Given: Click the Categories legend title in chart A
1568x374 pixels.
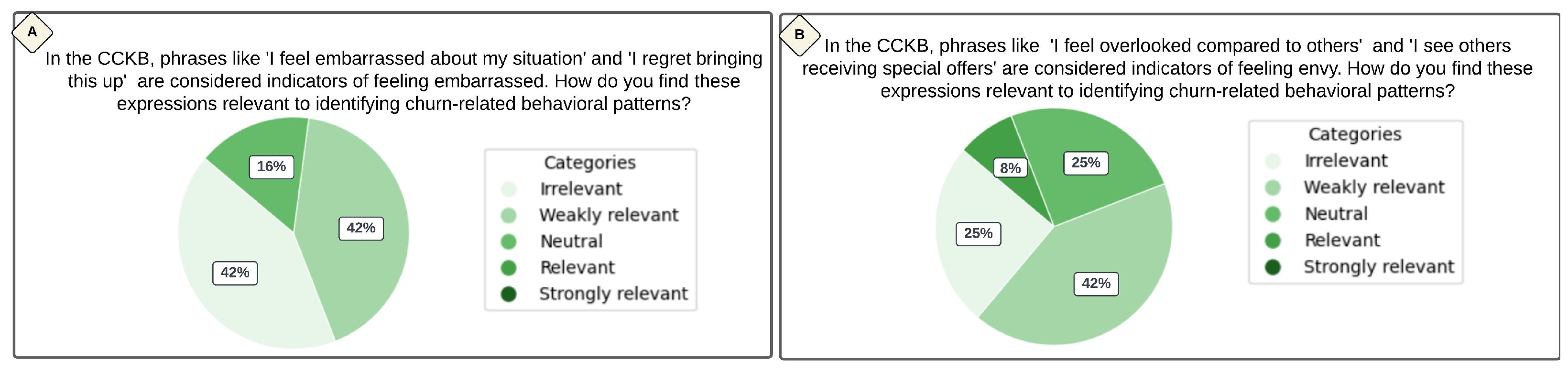Looking at the screenshot, I should [x=589, y=163].
